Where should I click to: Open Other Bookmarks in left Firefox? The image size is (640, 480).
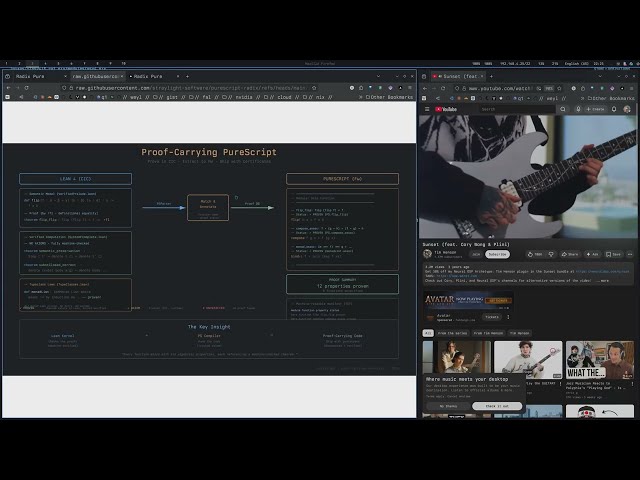pyautogui.click(x=389, y=97)
